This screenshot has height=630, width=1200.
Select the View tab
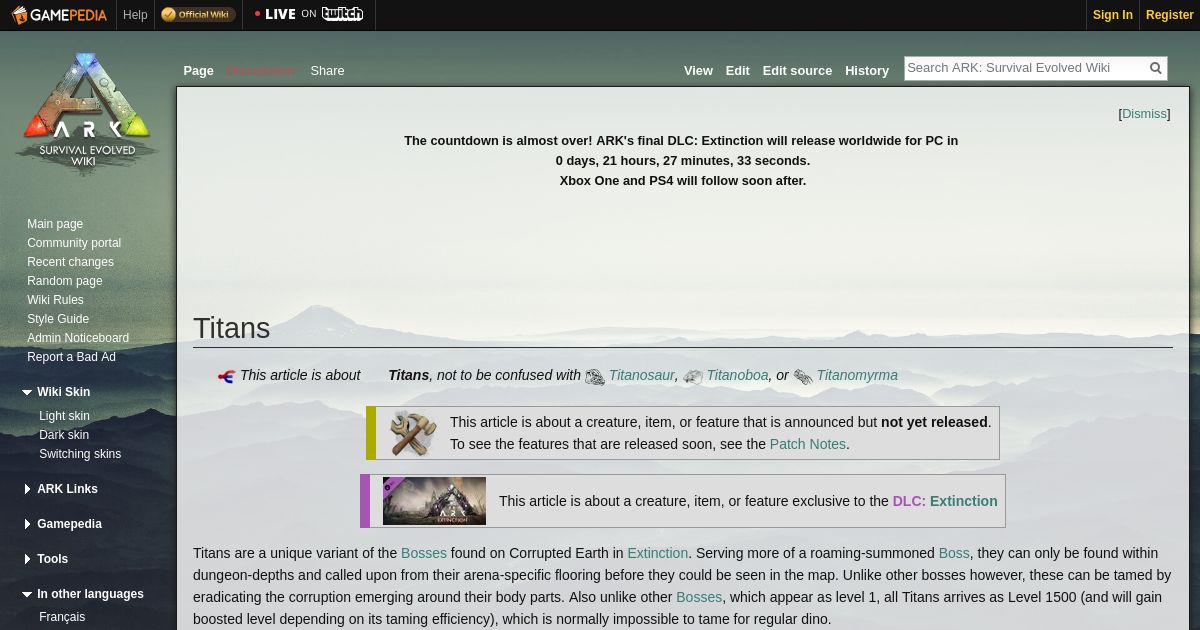tap(698, 71)
